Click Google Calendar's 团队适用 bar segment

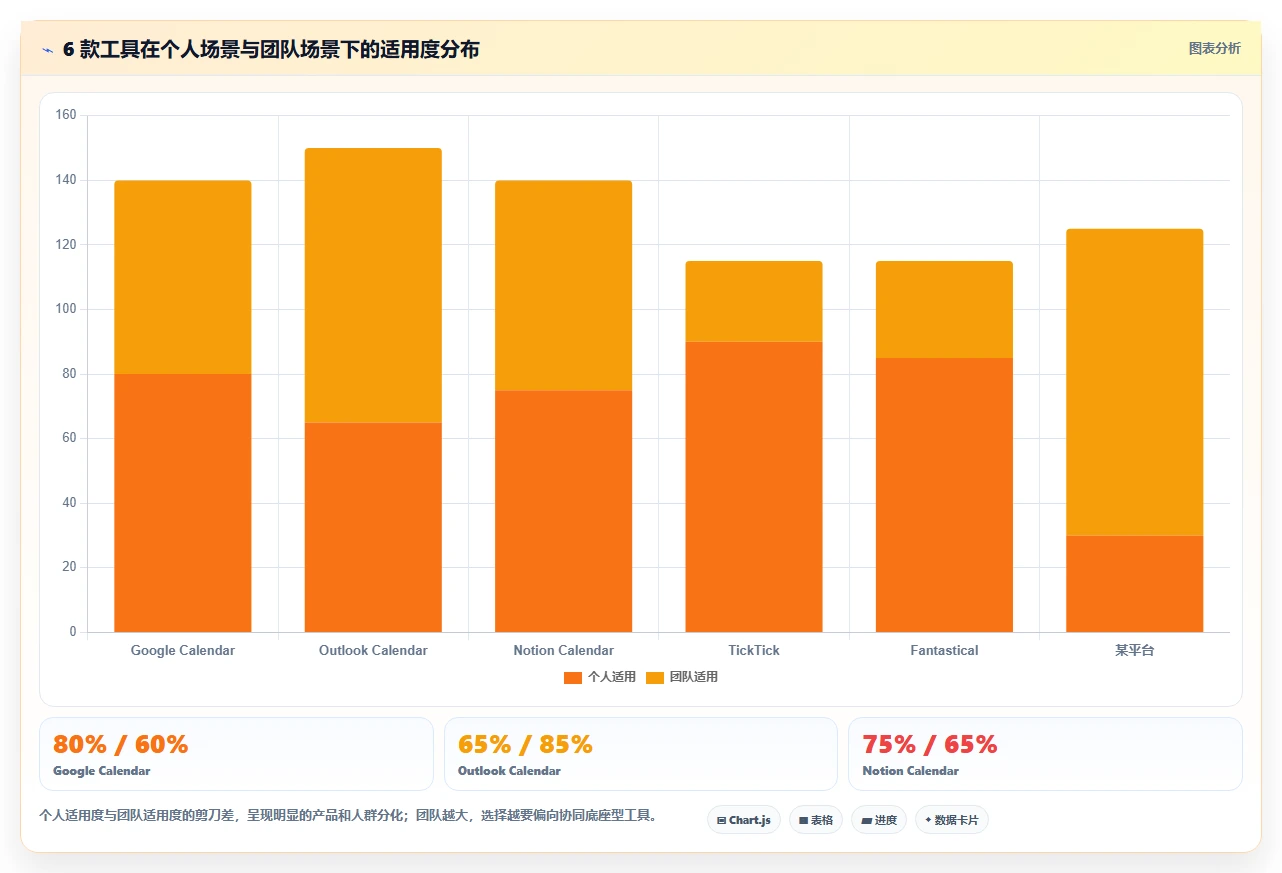pos(183,277)
